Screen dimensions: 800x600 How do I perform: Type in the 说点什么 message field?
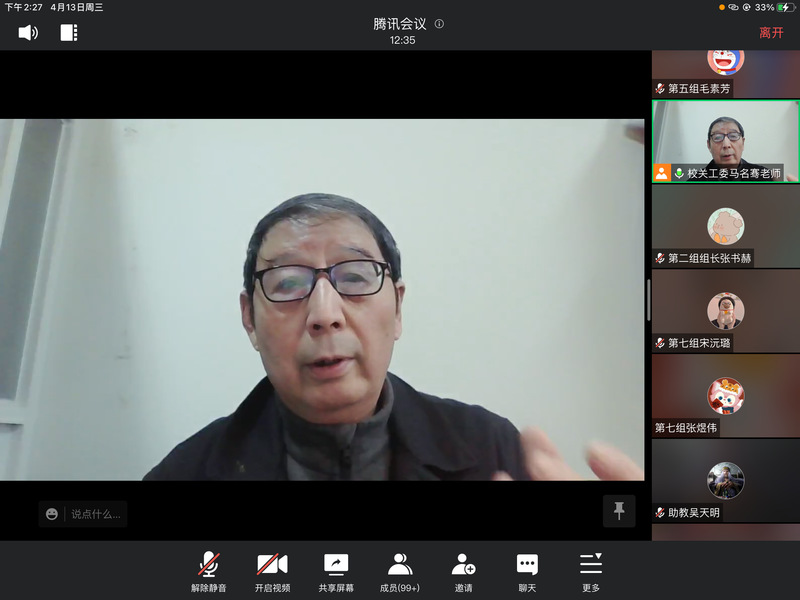96,514
